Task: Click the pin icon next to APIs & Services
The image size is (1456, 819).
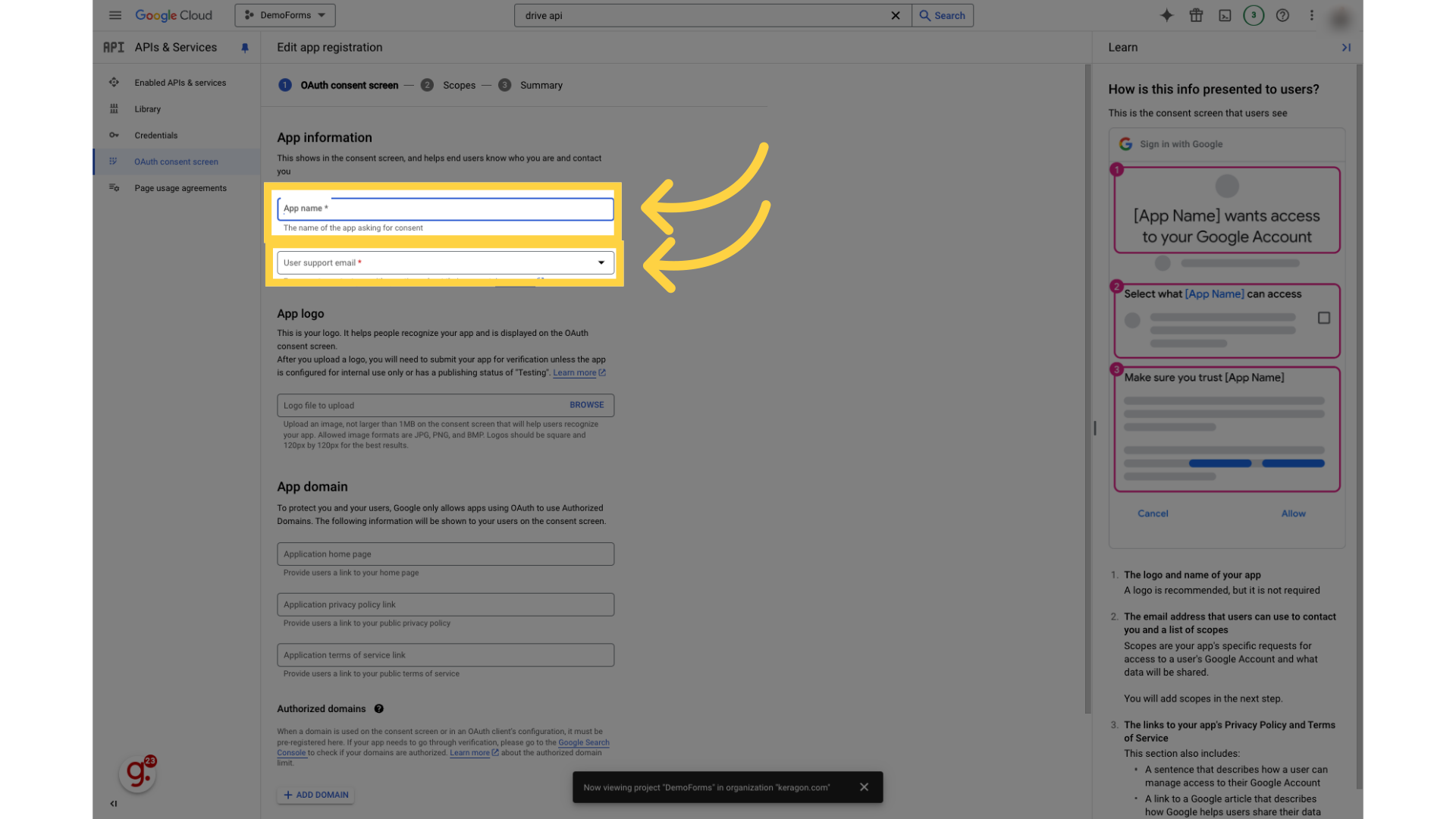Action: [245, 48]
